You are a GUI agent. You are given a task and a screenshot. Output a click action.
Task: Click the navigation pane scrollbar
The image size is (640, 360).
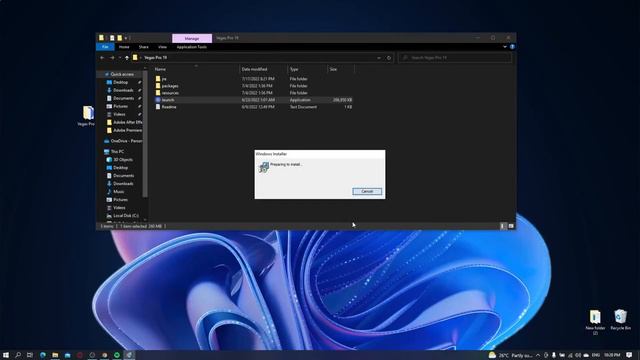[145, 135]
